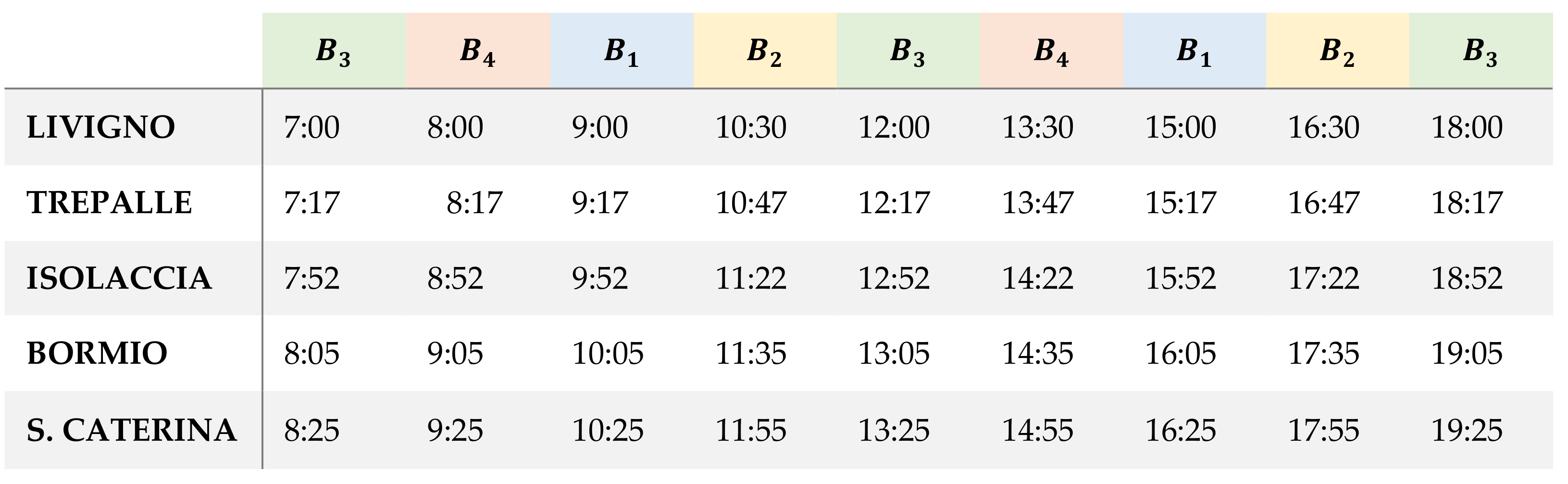Select orange B4 header above 8:00 column
Image resolution: width=1568 pixels, height=484 pixels.
pyautogui.click(x=478, y=51)
